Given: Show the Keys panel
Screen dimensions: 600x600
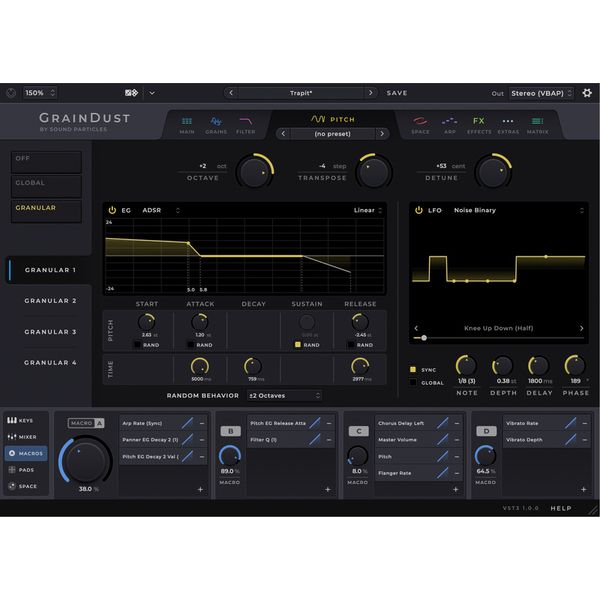Looking at the screenshot, I should [26, 420].
